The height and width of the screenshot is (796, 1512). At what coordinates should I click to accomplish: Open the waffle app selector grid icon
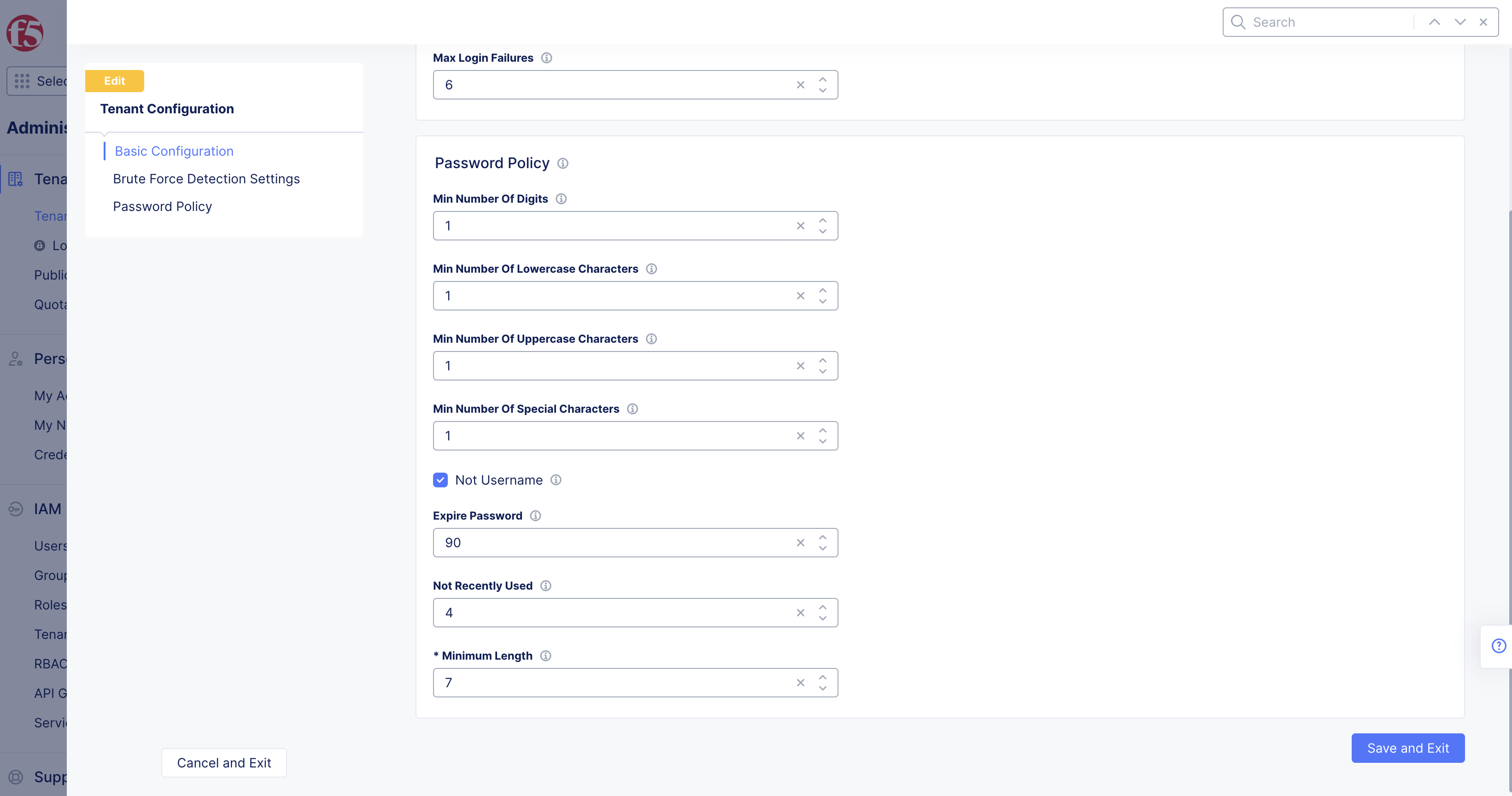point(22,81)
